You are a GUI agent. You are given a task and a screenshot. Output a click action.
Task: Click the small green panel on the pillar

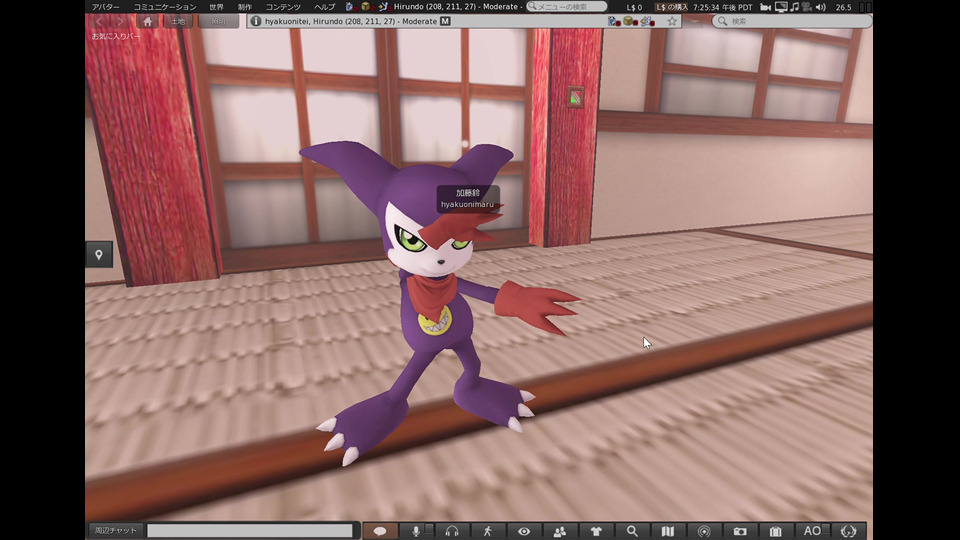pos(575,97)
